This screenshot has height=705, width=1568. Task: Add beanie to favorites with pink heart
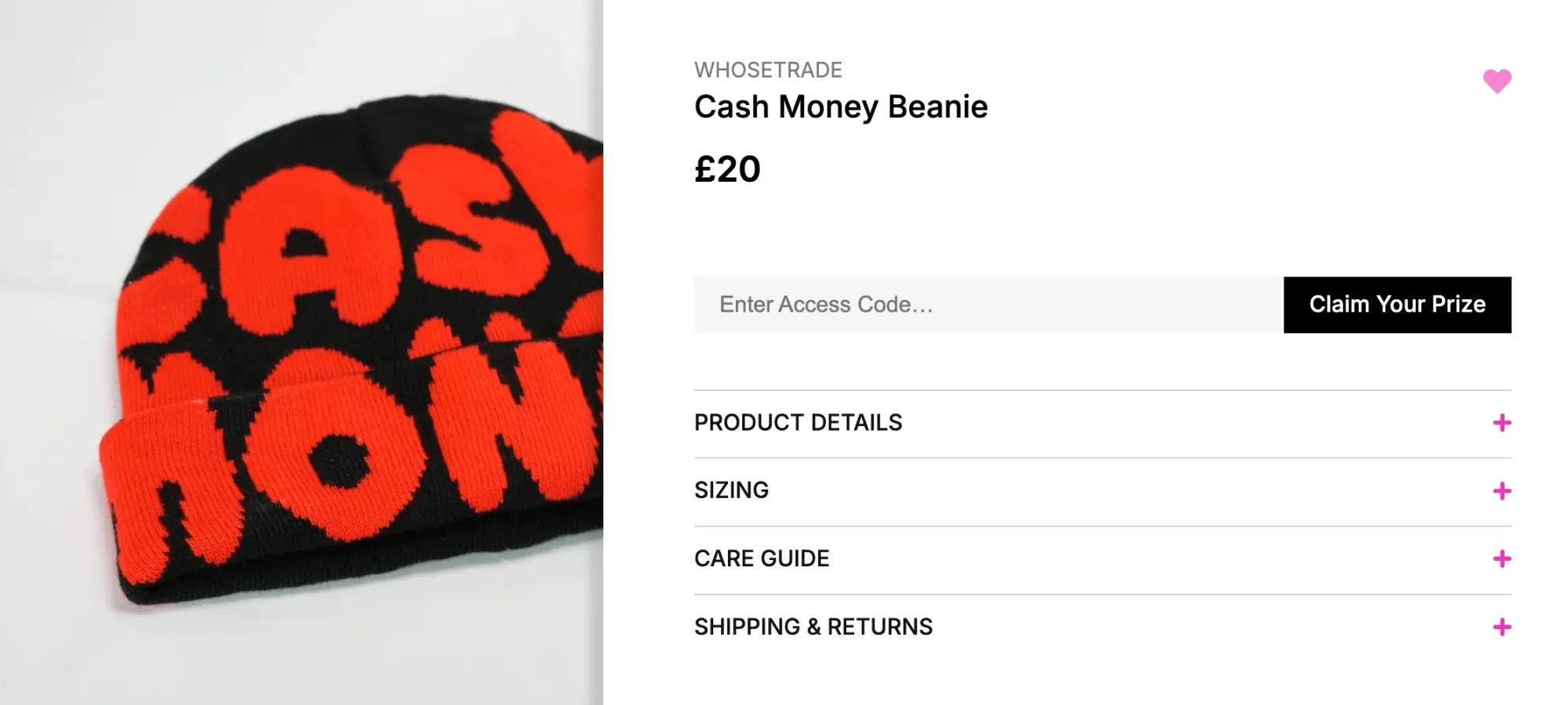1497,81
